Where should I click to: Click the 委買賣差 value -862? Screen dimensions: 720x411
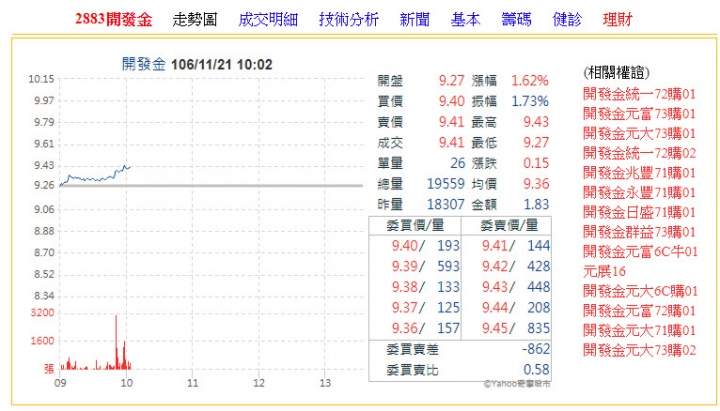coord(536,349)
